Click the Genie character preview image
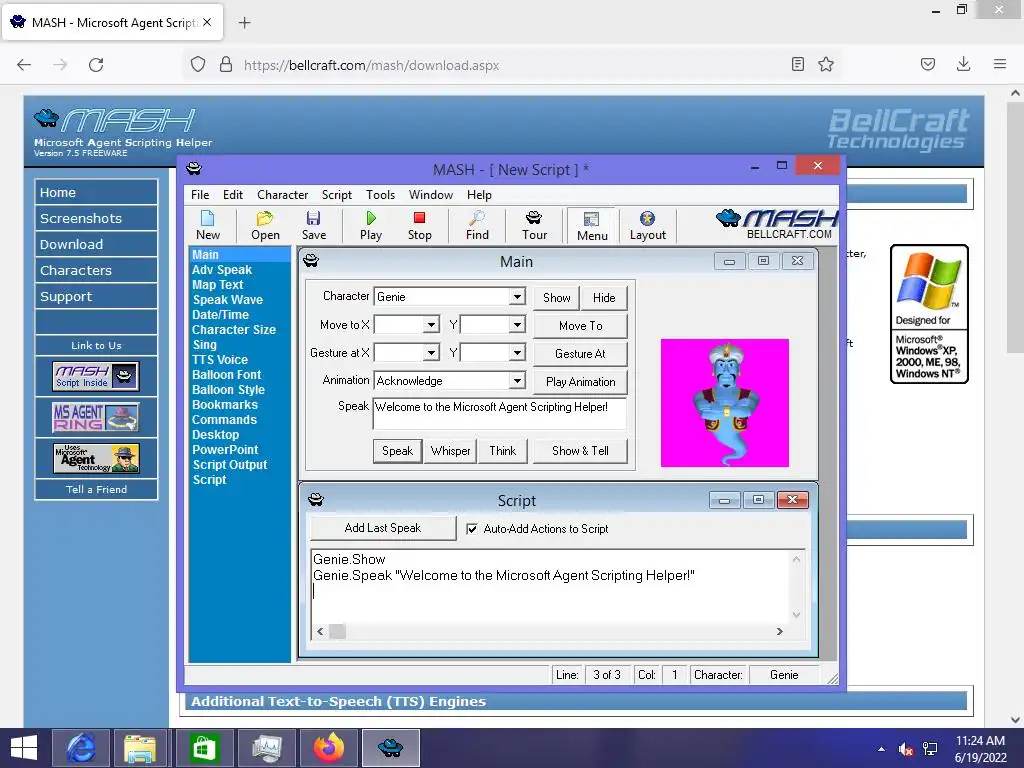This screenshot has height=768, width=1024. pyautogui.click(x=724, y=403)
